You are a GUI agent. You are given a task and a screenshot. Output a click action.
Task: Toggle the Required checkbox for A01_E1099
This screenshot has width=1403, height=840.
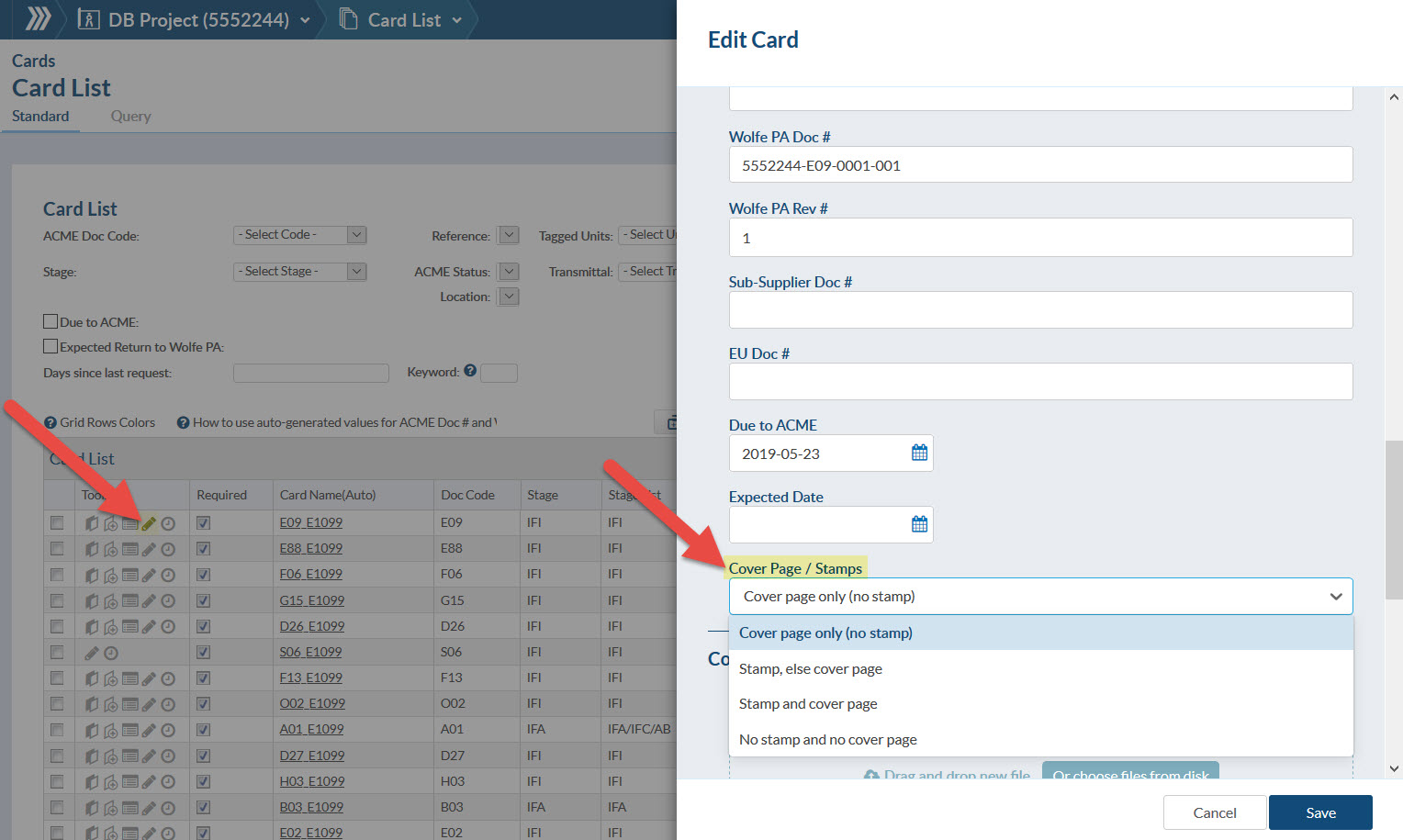pos(203,730)
